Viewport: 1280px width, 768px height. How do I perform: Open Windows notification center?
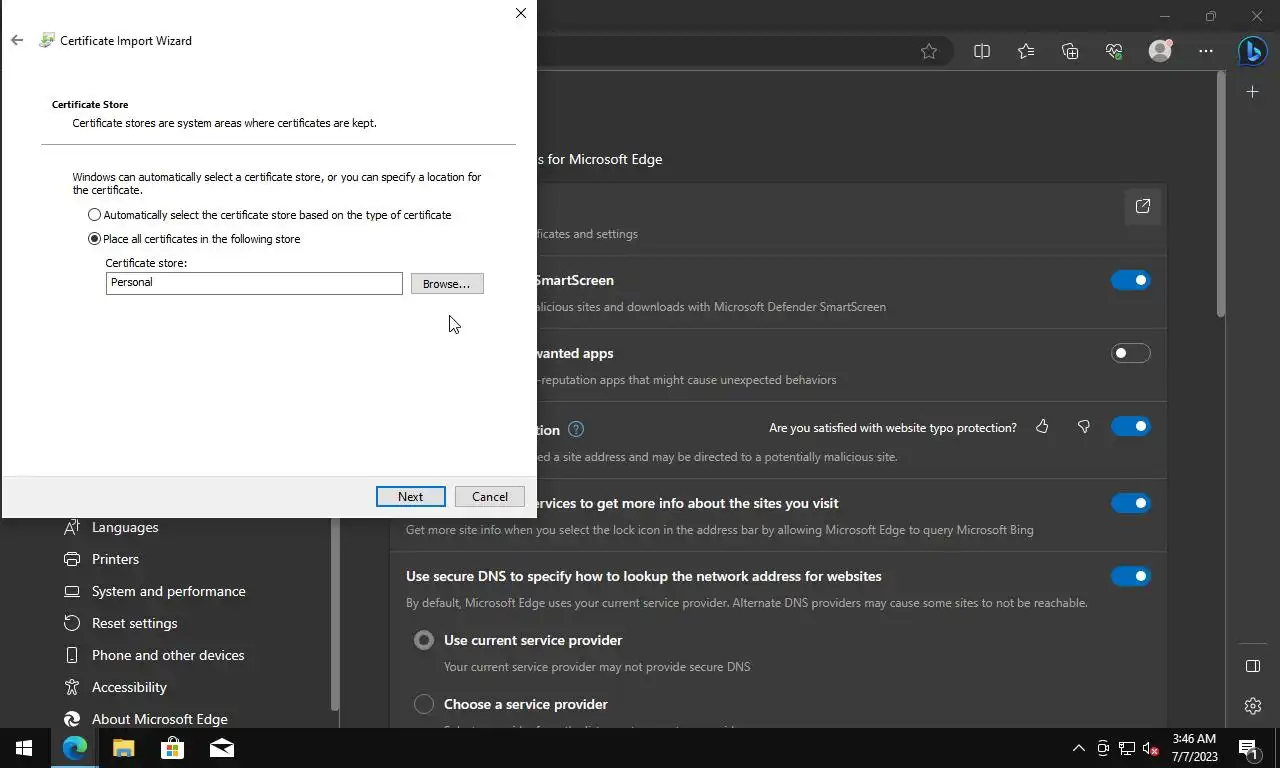pos(1248,748)
